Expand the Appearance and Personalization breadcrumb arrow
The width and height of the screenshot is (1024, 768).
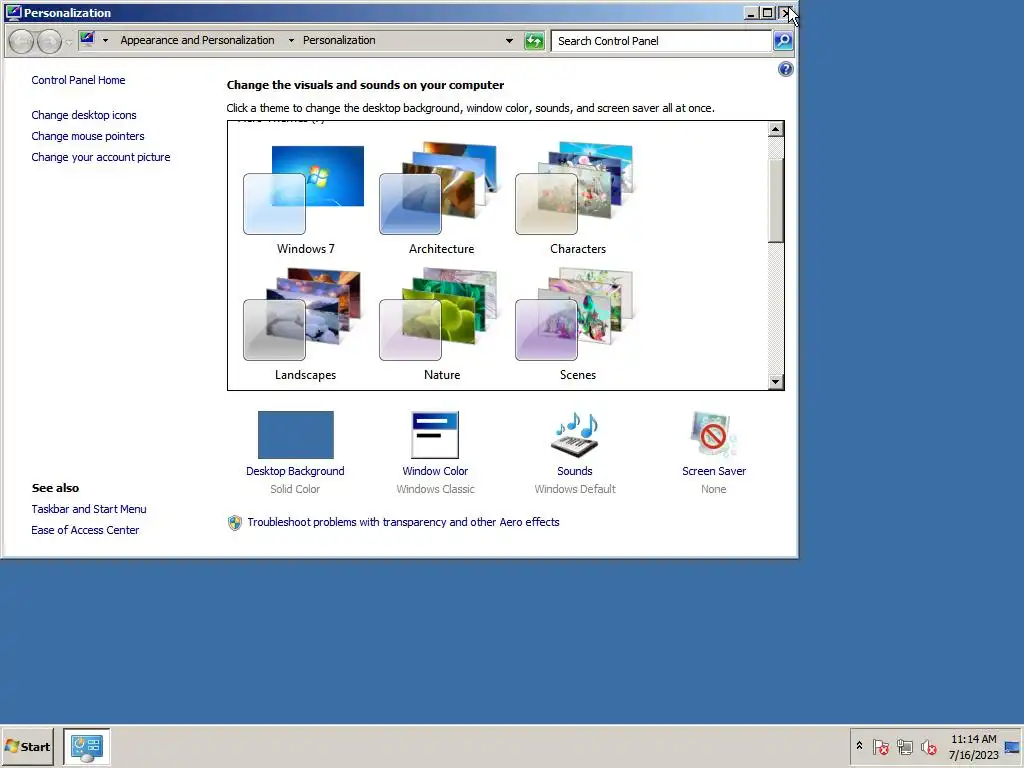(x=291, y=40)
